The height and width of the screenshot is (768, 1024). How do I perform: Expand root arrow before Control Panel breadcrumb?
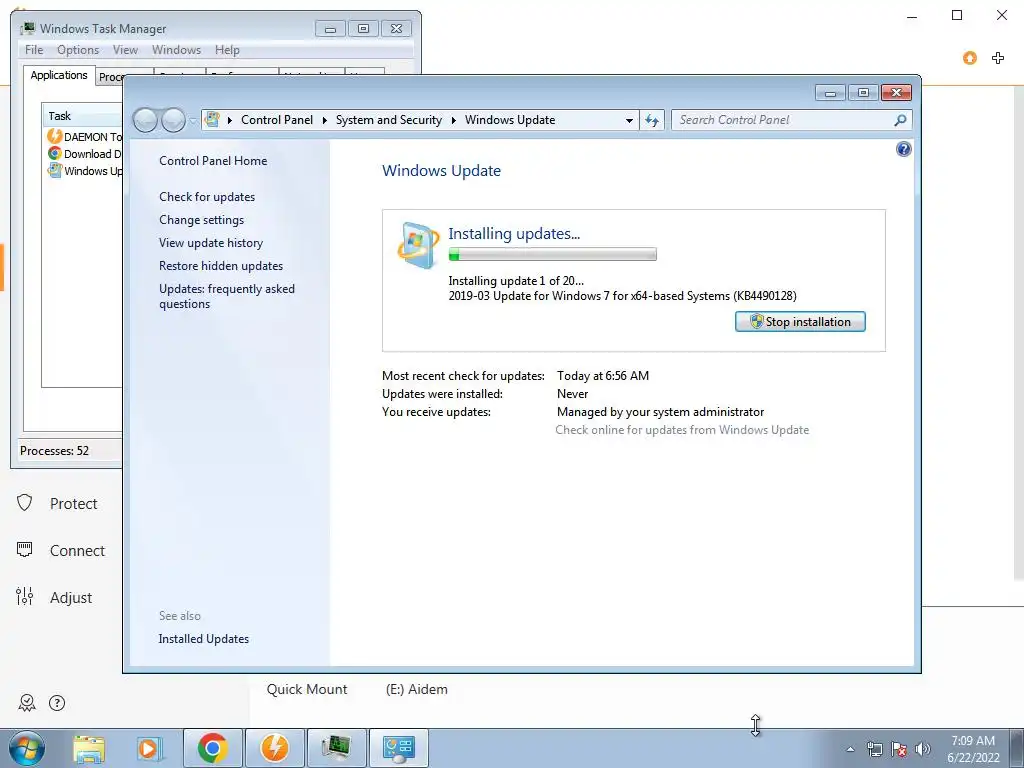coord(229,120)
